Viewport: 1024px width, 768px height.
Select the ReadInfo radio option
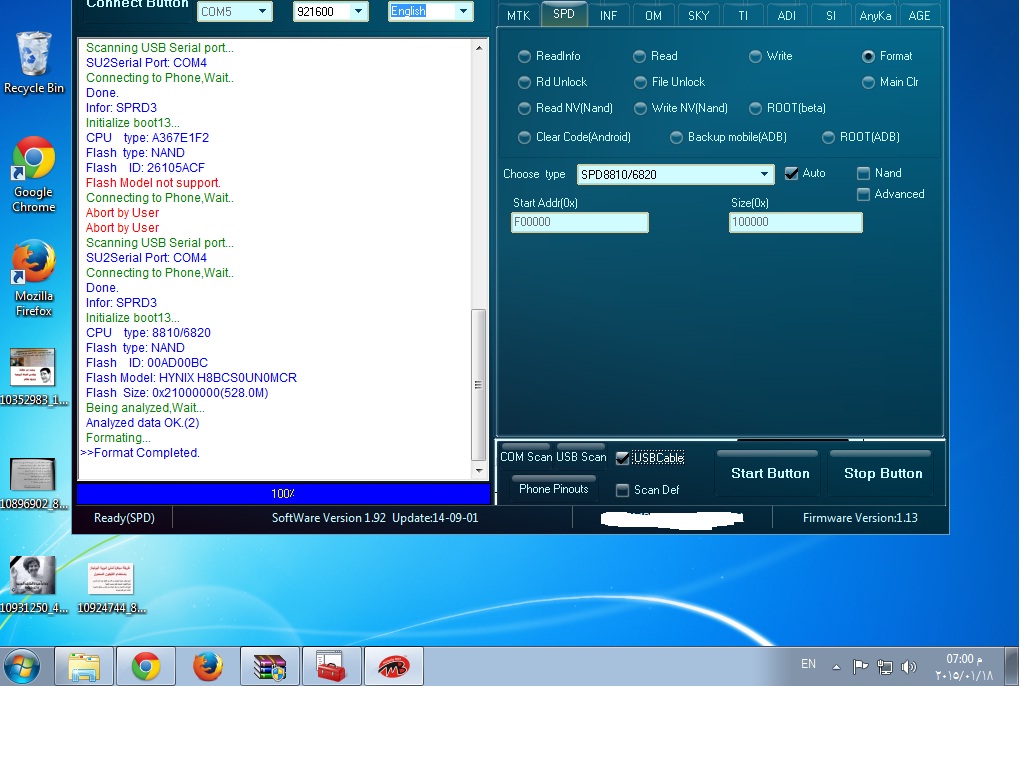549,56
